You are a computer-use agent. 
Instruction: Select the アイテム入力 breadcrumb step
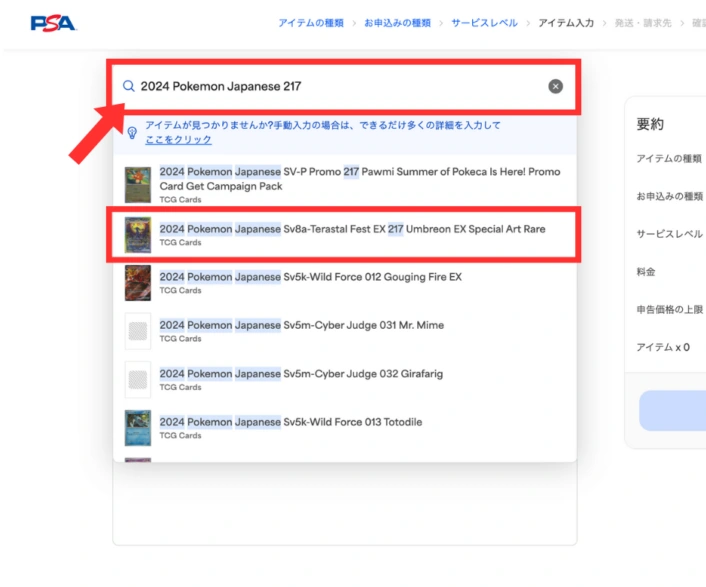[566, 23]
